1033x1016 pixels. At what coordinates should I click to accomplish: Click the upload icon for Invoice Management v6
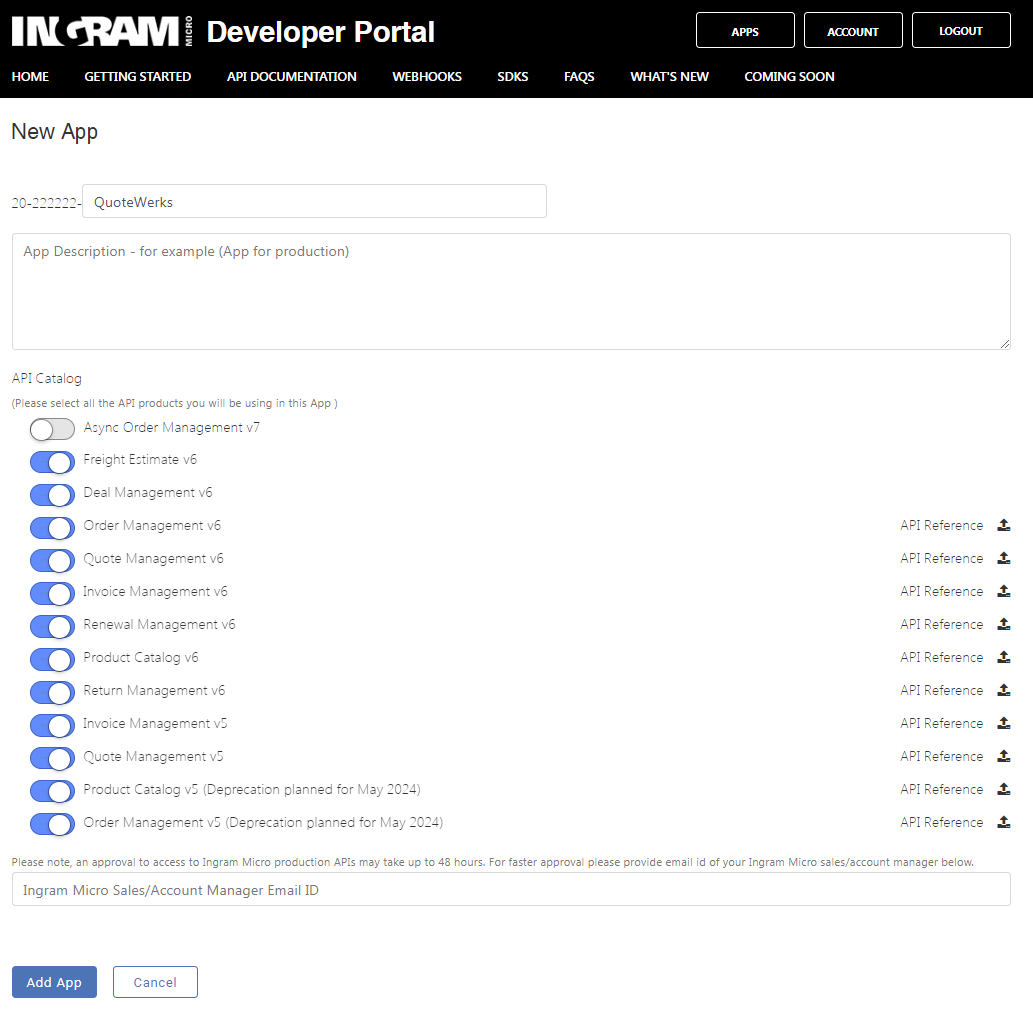click(1003, 592)
